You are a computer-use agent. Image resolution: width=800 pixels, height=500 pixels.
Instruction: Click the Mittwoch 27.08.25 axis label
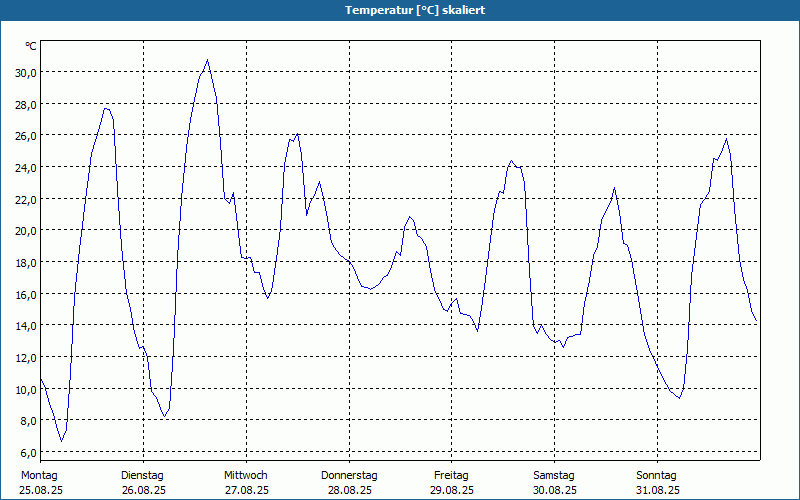[x=246, y=483]
